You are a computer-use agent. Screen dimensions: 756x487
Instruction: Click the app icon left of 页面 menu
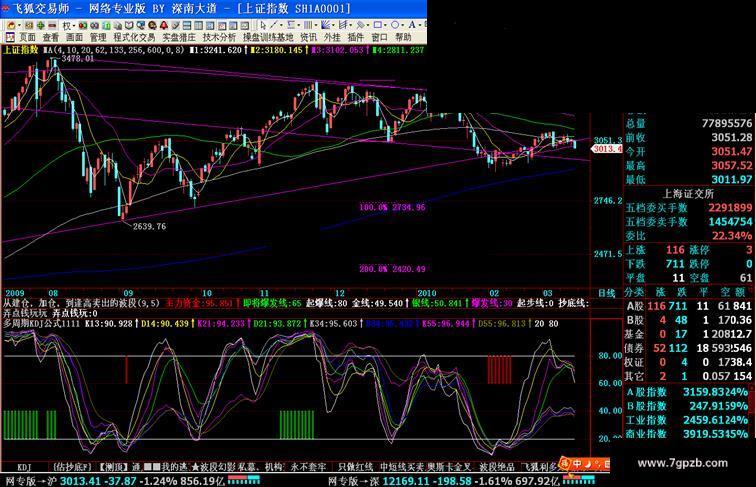coord(9,37)
